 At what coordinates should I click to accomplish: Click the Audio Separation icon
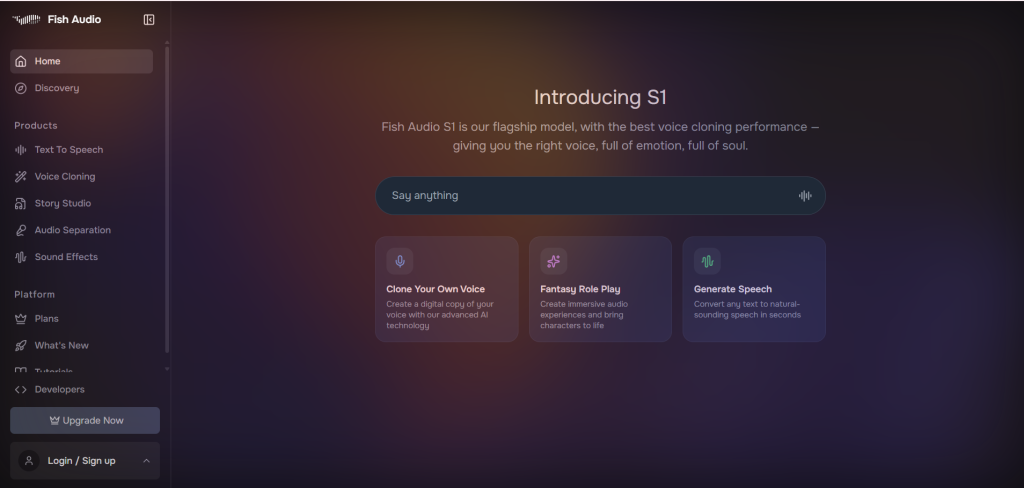click(x=21, y=230)
